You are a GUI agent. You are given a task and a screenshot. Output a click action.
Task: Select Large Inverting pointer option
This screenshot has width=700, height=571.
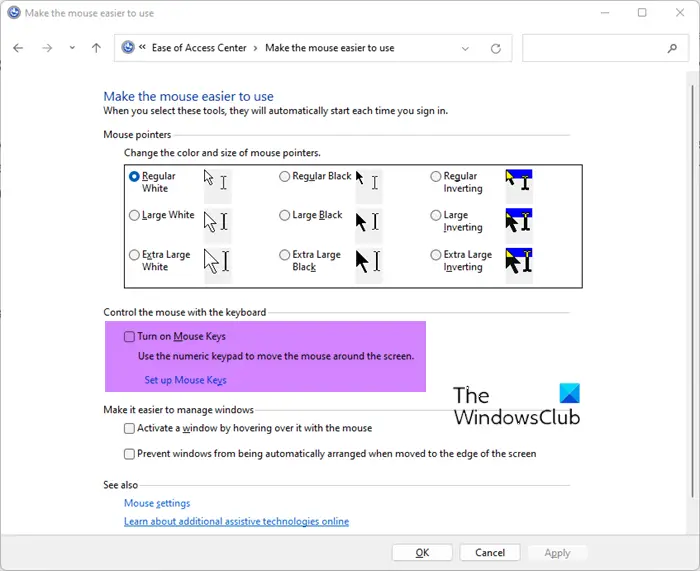click(436, 216)
